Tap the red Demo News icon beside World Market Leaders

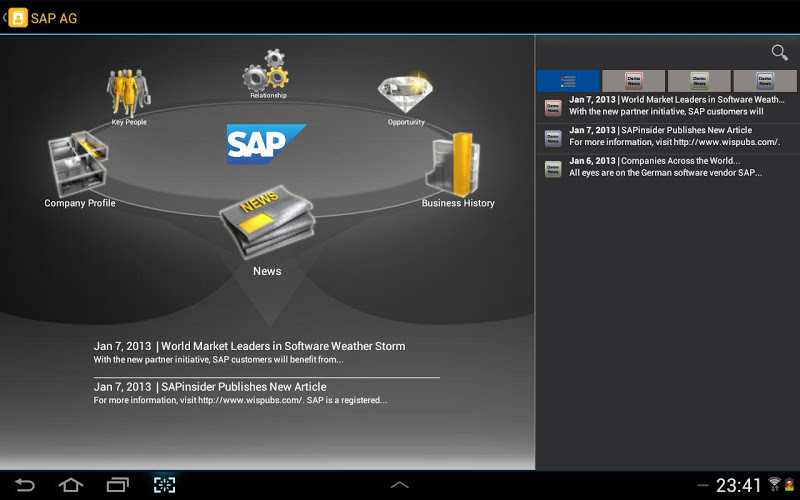click(553, 108)
